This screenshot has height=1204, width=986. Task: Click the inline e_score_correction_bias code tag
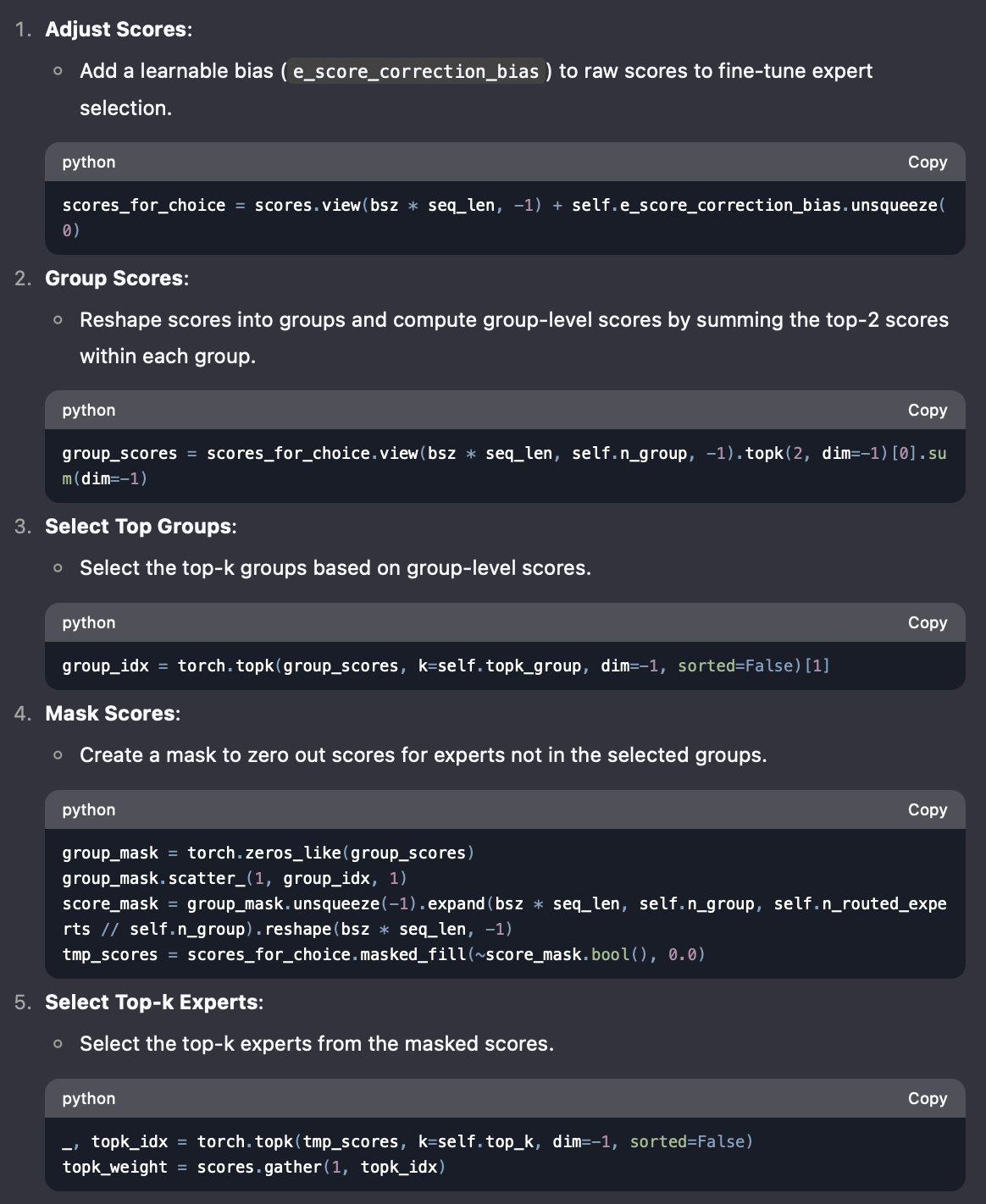(416, 71)
